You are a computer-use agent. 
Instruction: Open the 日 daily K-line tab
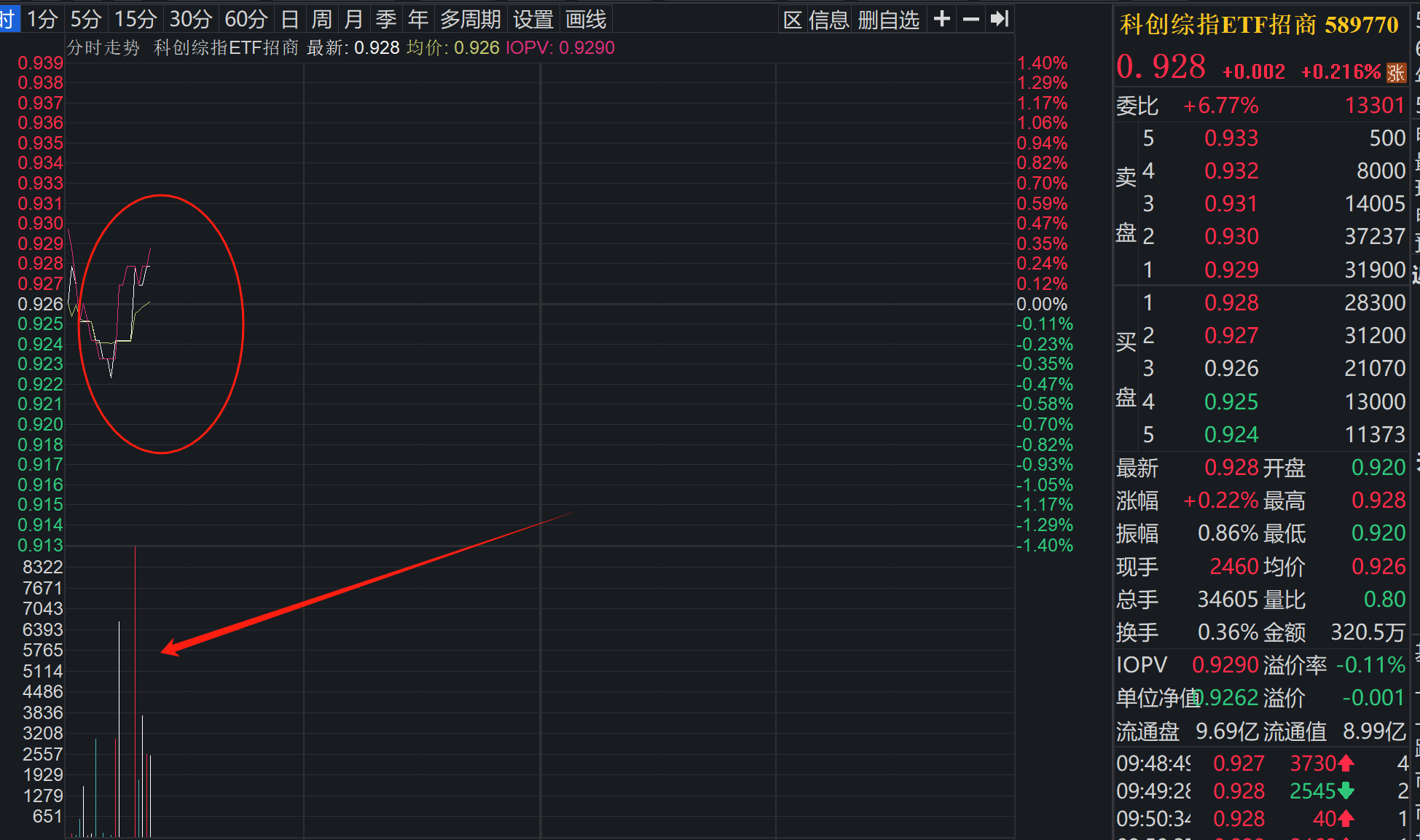pos(290,19)
